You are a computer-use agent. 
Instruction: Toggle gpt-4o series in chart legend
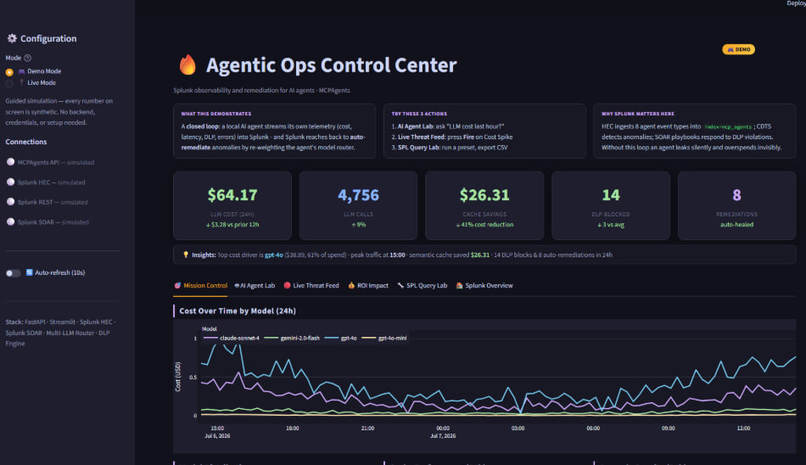pyautogui.click(x=341, y=338)
